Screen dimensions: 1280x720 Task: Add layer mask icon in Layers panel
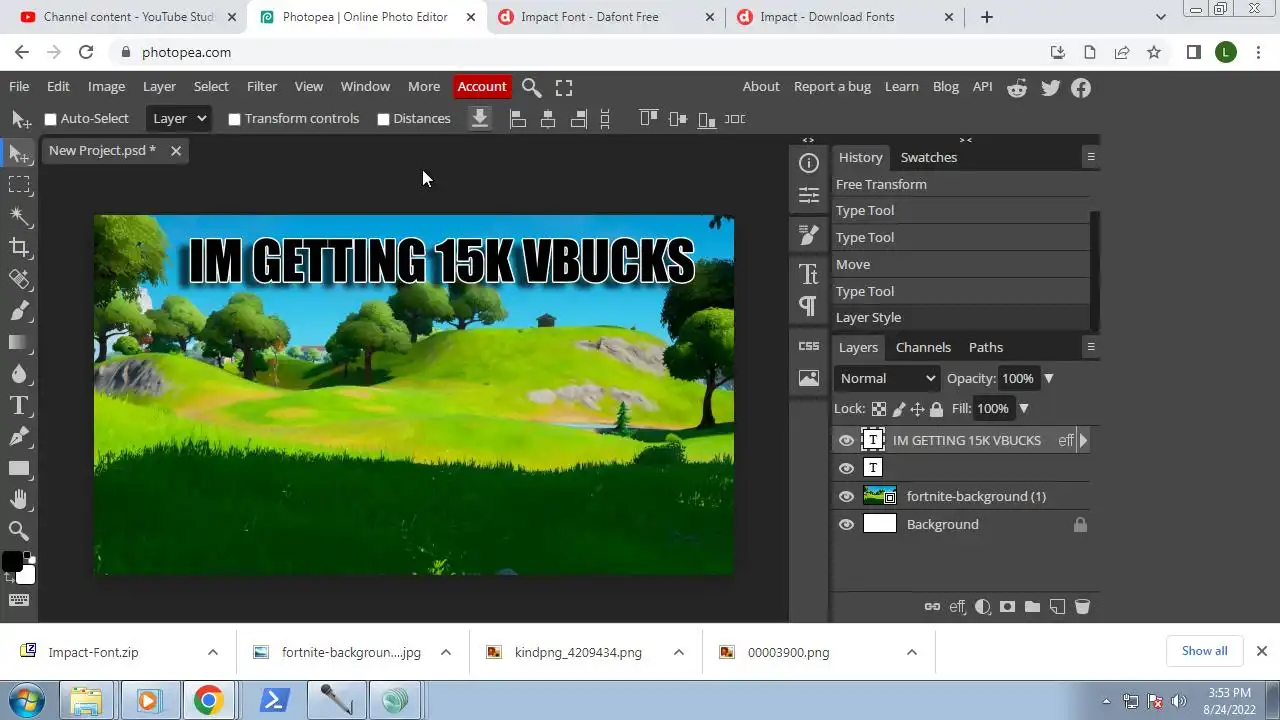click(1007, 606)
